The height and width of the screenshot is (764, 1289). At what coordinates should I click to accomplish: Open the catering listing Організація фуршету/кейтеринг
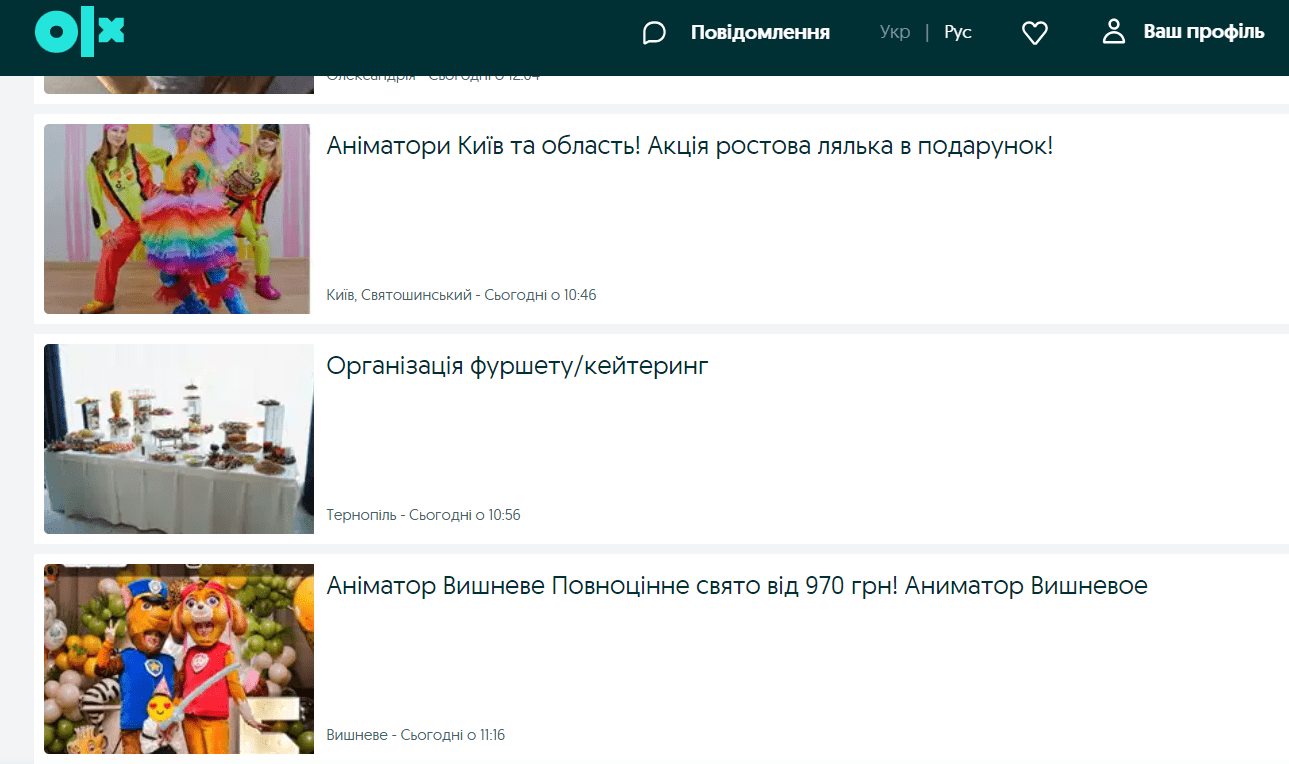tap(517, 365)
